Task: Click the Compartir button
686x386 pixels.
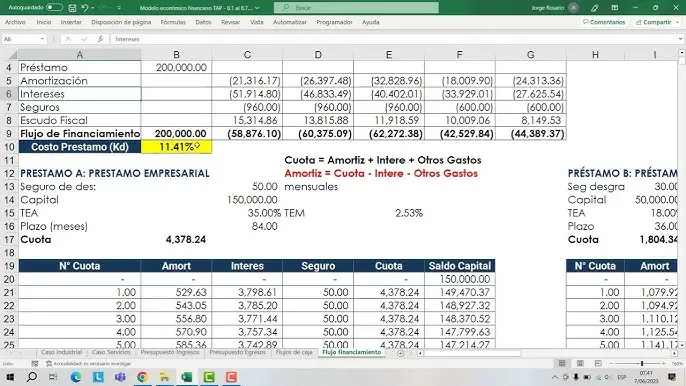Action: [x=657, y=22]
